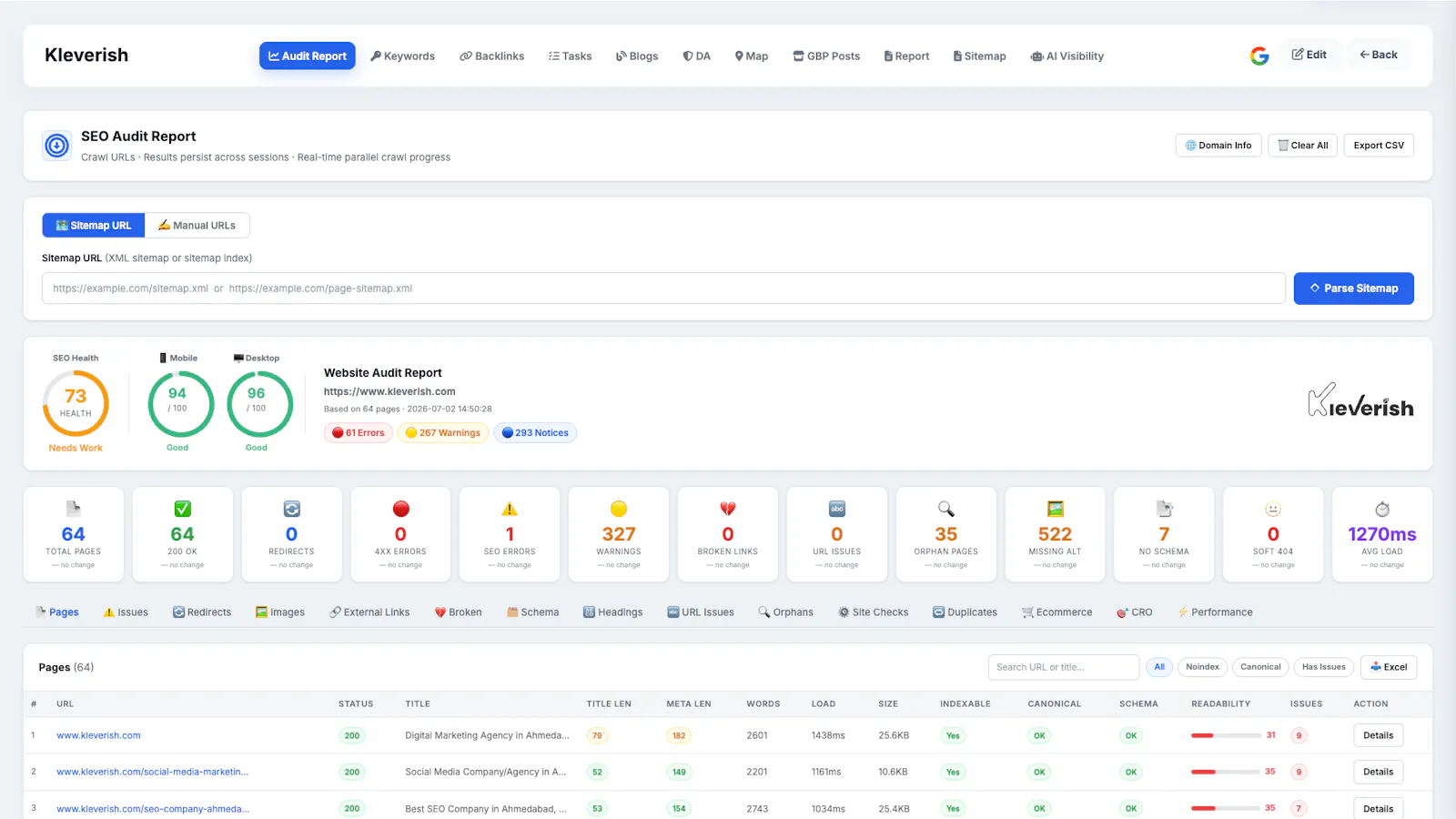1456x819 pixels.
Task: Click the Soft 404 face icon
Action: pyautogui.click(x=1273, y=509)
